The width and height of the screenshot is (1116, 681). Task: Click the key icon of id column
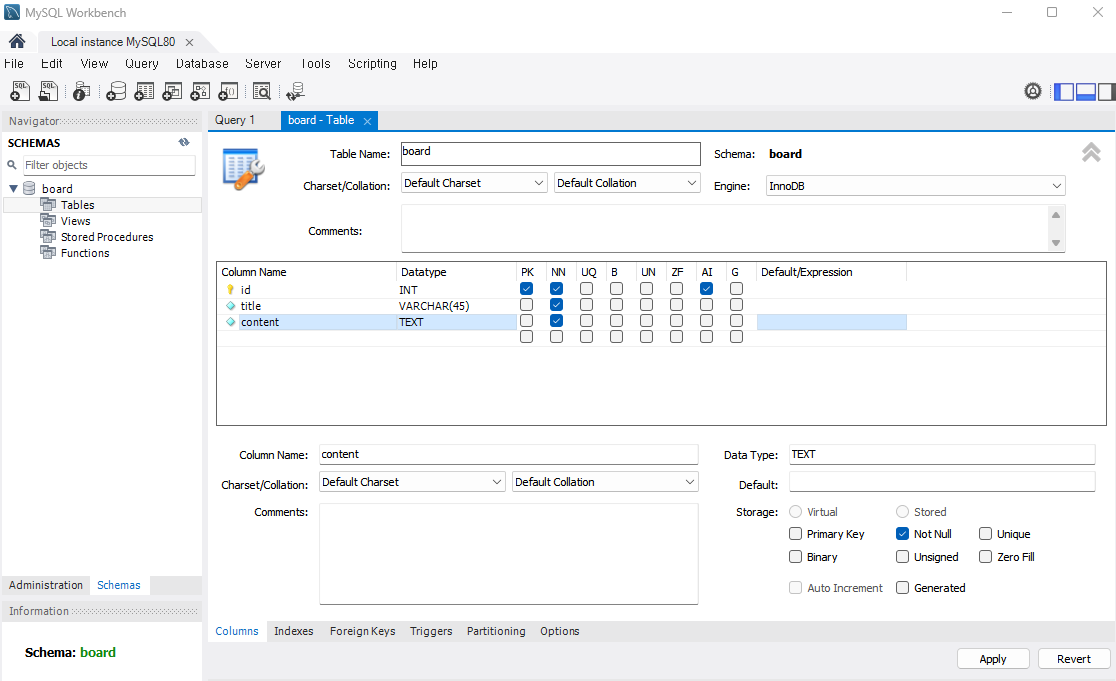tap(230, 290)
